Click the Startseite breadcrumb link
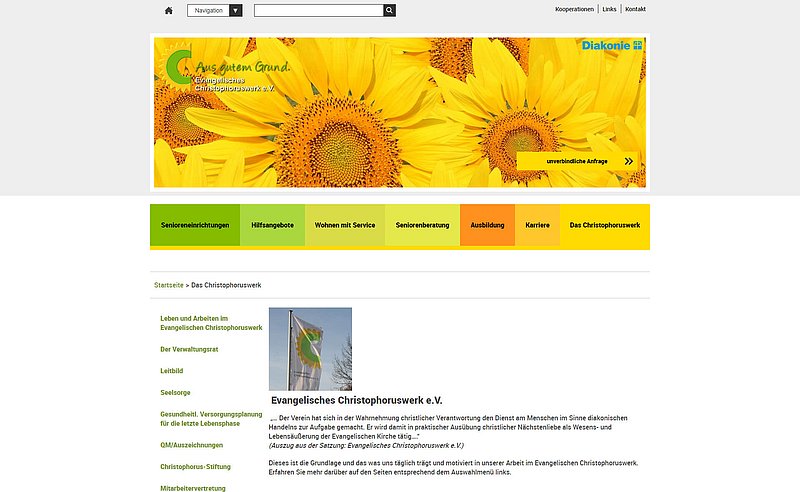 (169, 285)
